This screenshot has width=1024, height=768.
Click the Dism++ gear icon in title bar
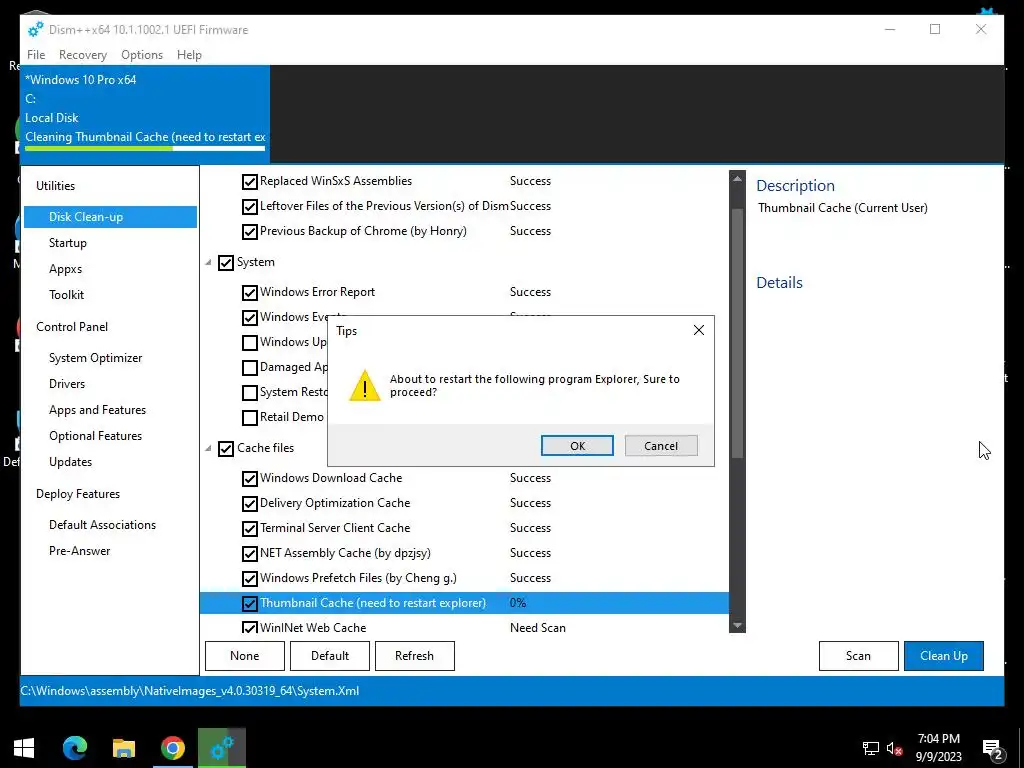[35, 29]
